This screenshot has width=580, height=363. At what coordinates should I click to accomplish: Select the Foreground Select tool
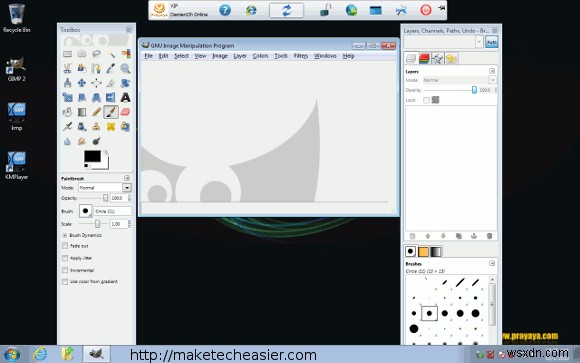[x=82, y=68]
